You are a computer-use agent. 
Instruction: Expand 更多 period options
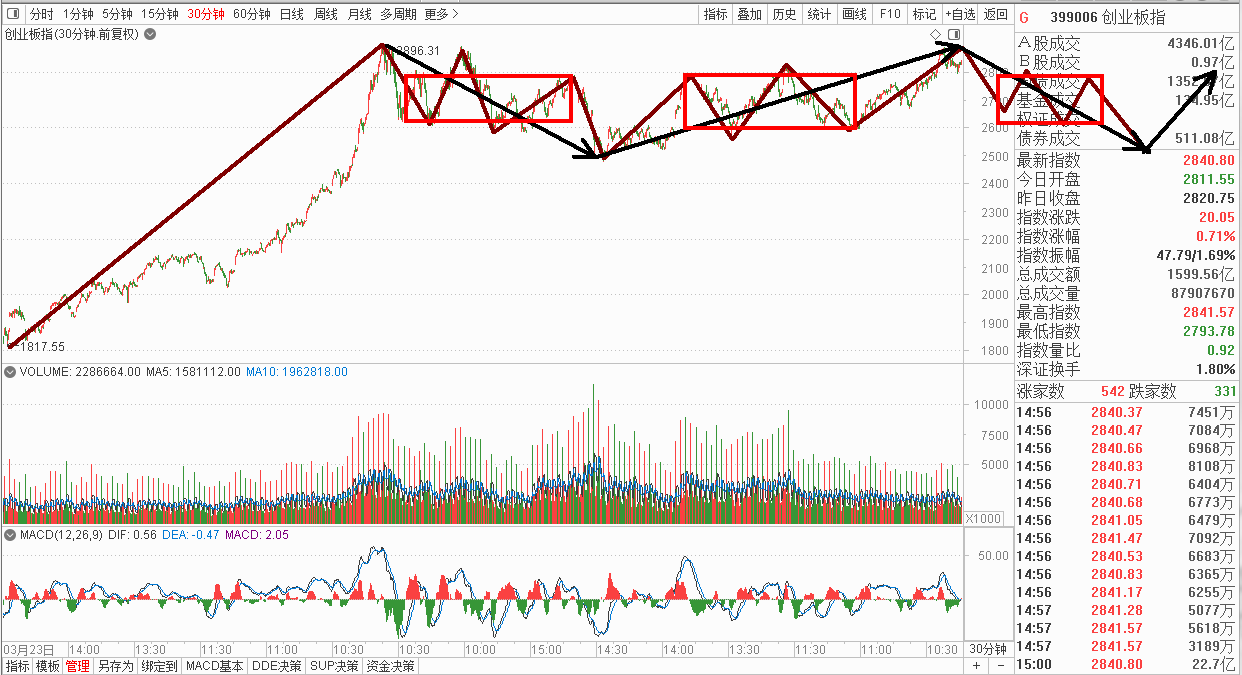(441, 14)
